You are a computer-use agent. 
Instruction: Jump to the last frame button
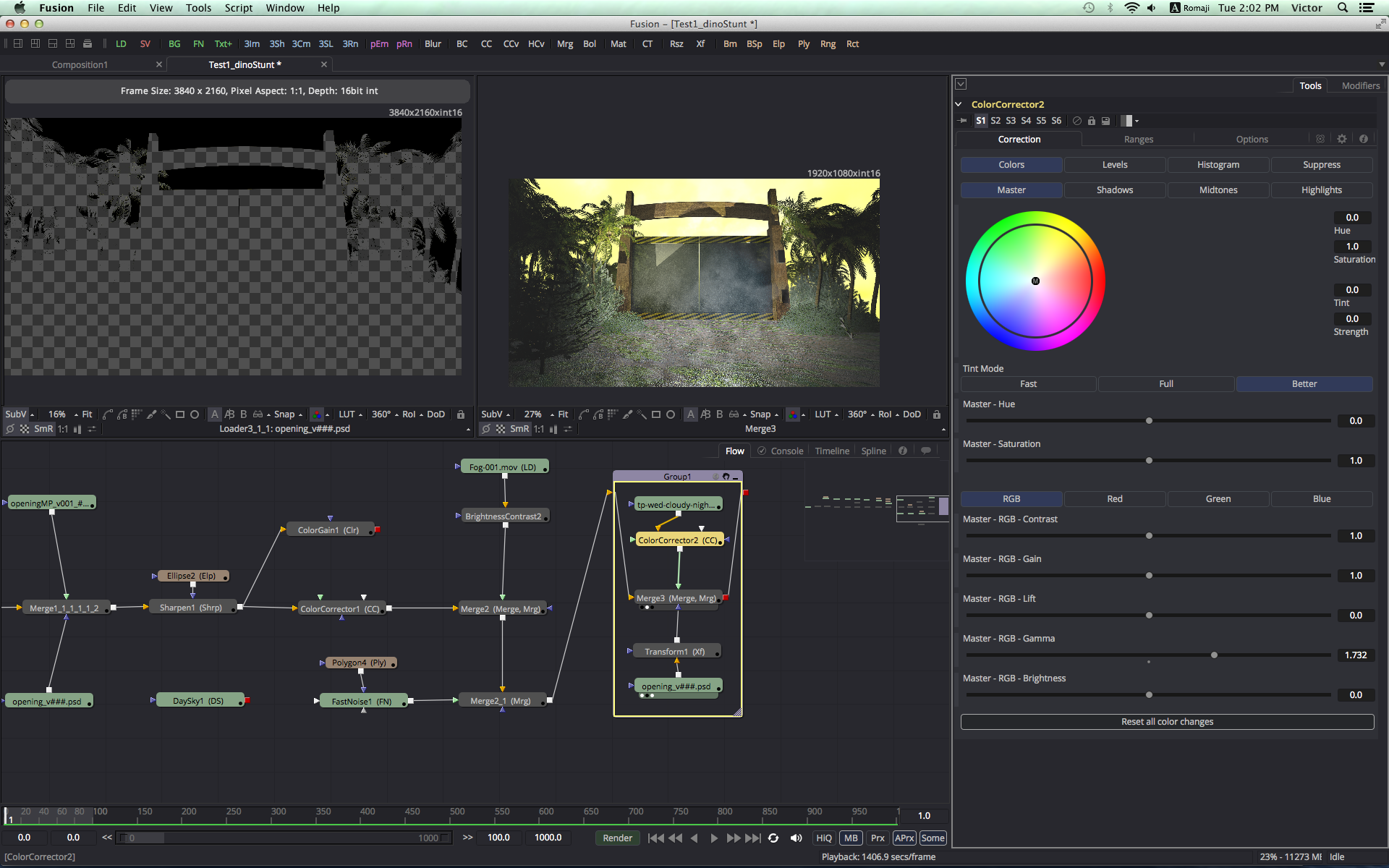753,838
